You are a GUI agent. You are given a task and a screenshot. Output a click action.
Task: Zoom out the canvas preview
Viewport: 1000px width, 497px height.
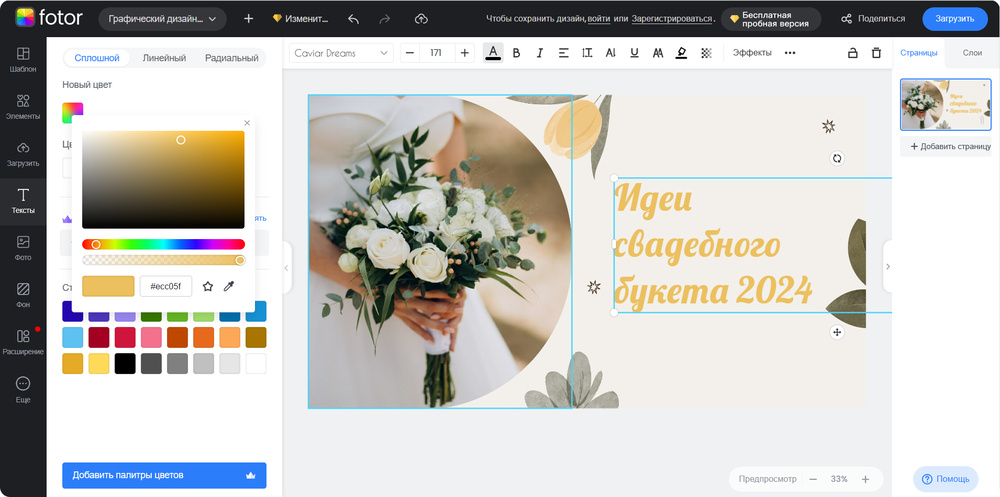(x=813, y=479)
